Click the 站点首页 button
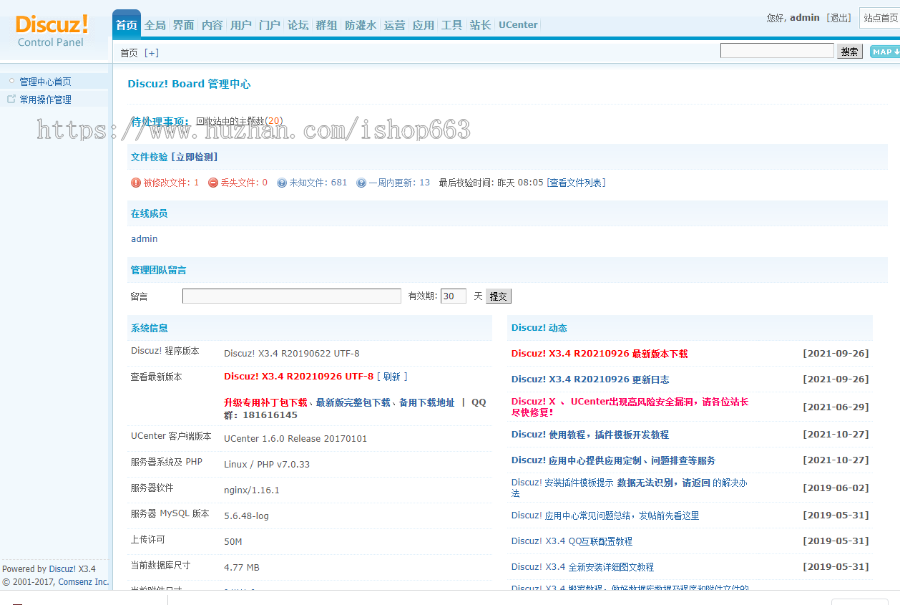The width and height of the screenshot is (900, 605). point(880,18)
